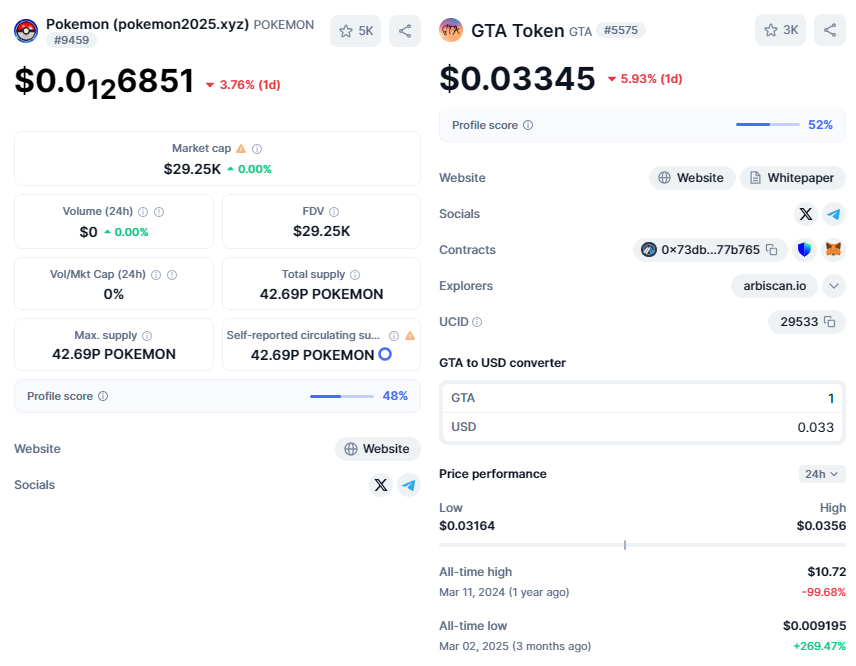The image size is (856, 666).
Task: Click GTA 52% profile score bar
Action: [x=768, y=124]
